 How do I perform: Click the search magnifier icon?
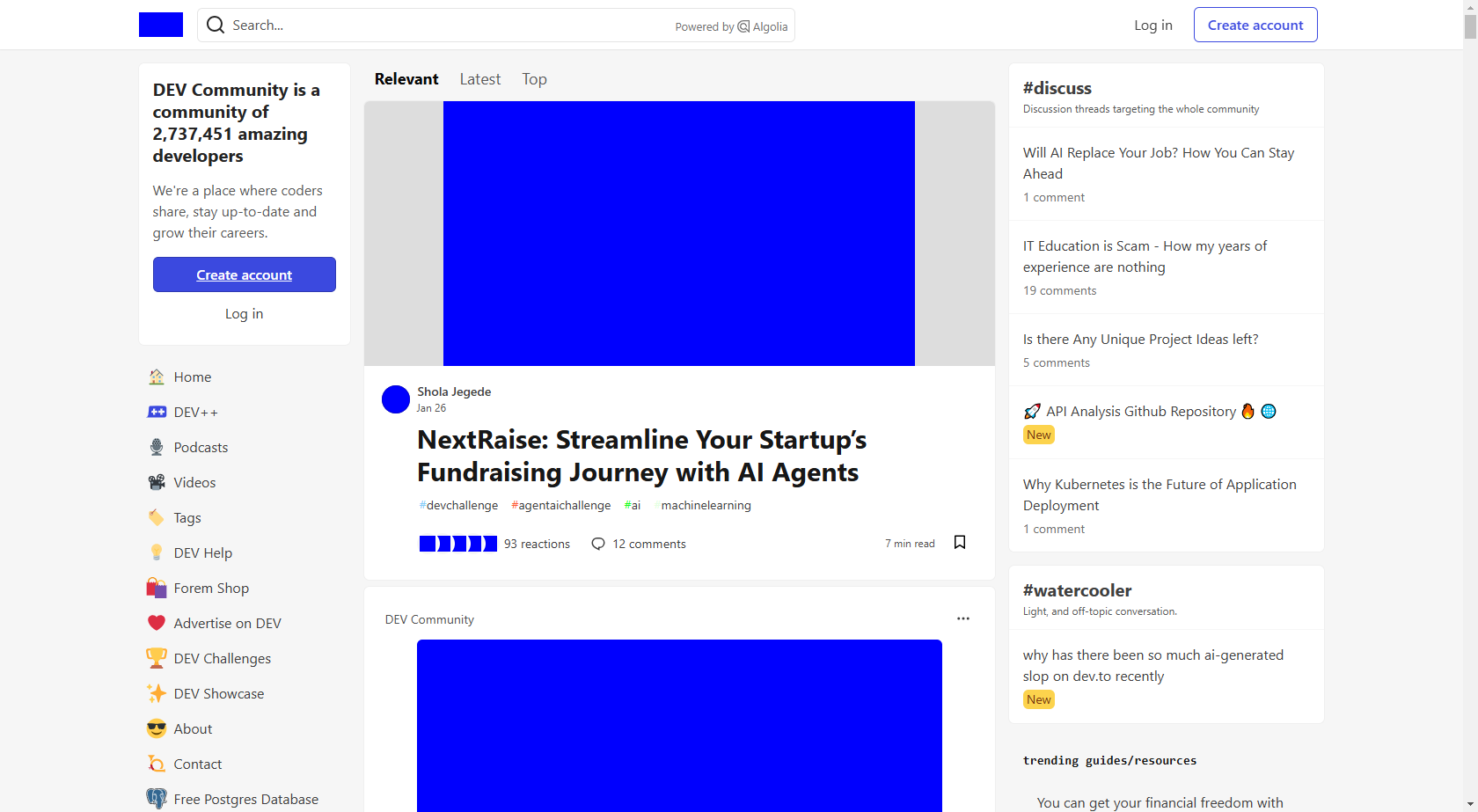pyautogui.click(x=216, y=26)
